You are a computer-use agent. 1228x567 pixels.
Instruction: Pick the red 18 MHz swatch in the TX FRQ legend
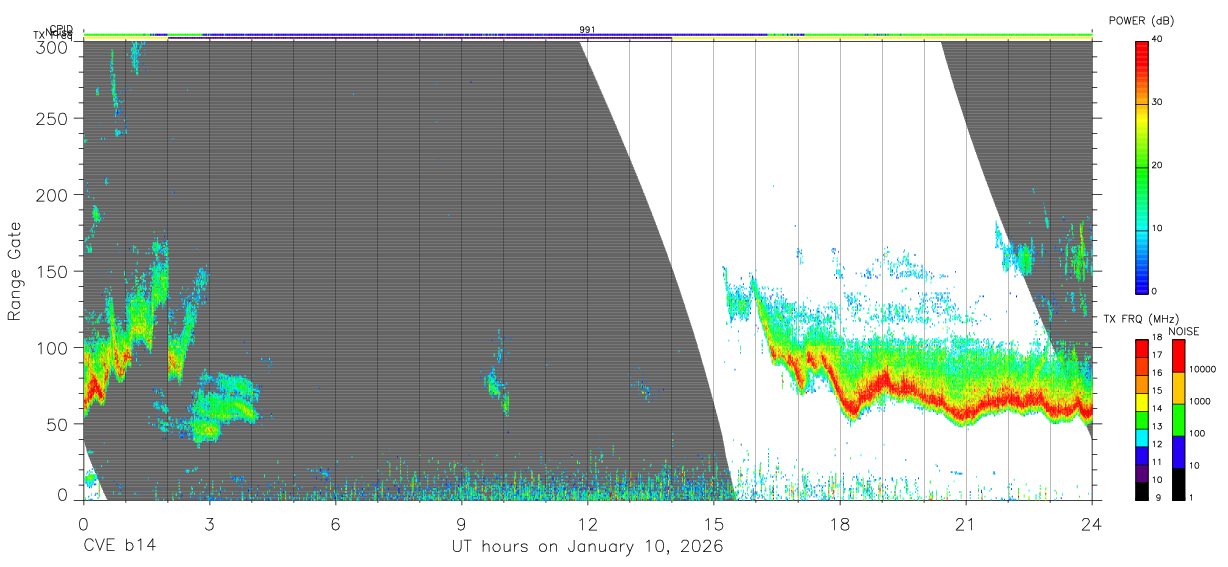(x=1141, y=348)
